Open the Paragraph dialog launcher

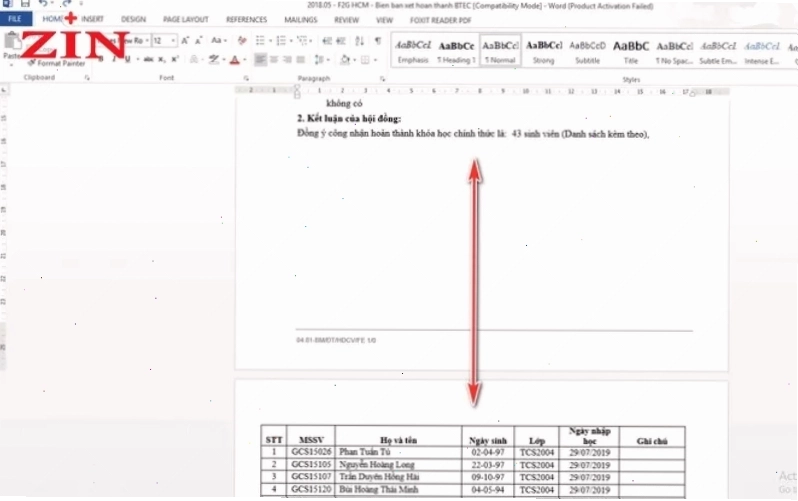(x=382, y=79)
